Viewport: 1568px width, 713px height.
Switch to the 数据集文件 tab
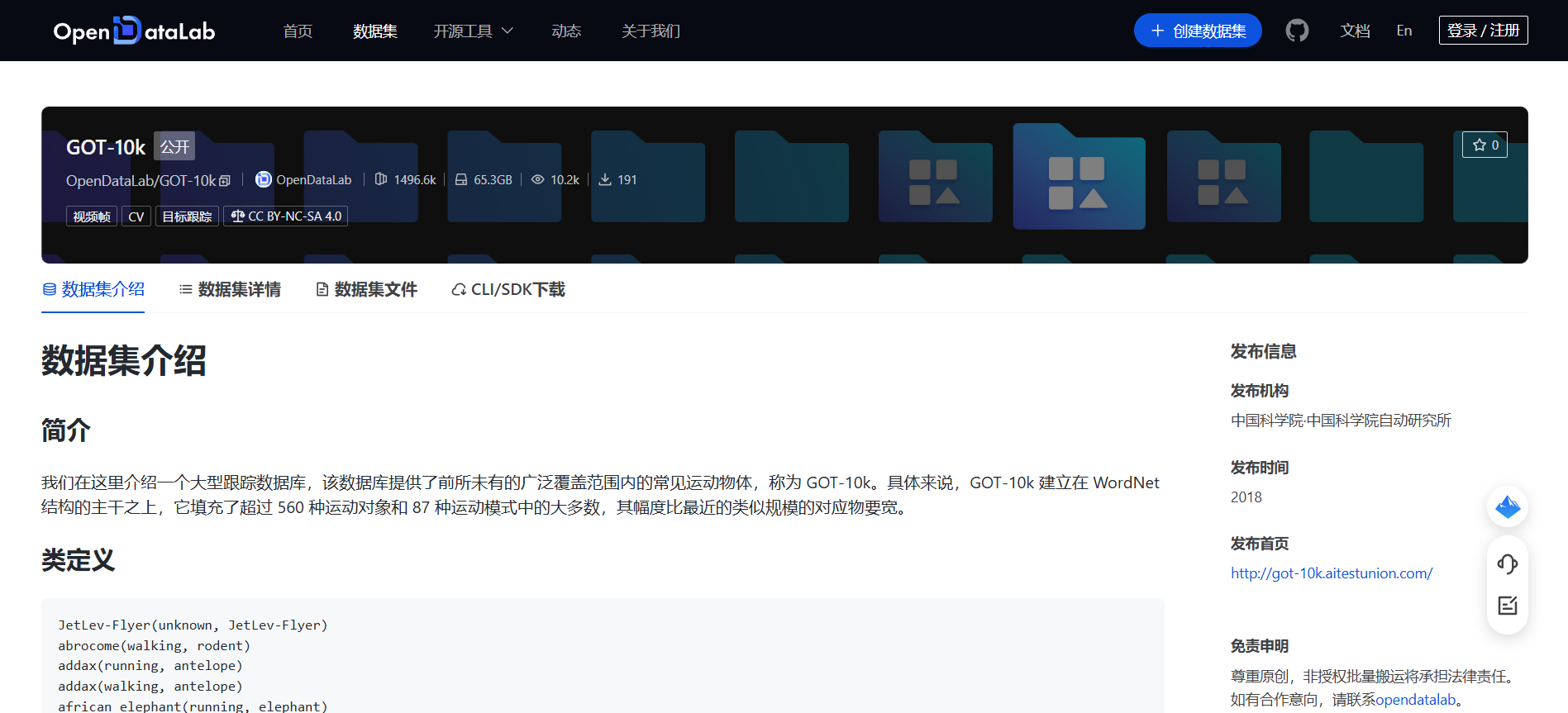click(366, 289)
